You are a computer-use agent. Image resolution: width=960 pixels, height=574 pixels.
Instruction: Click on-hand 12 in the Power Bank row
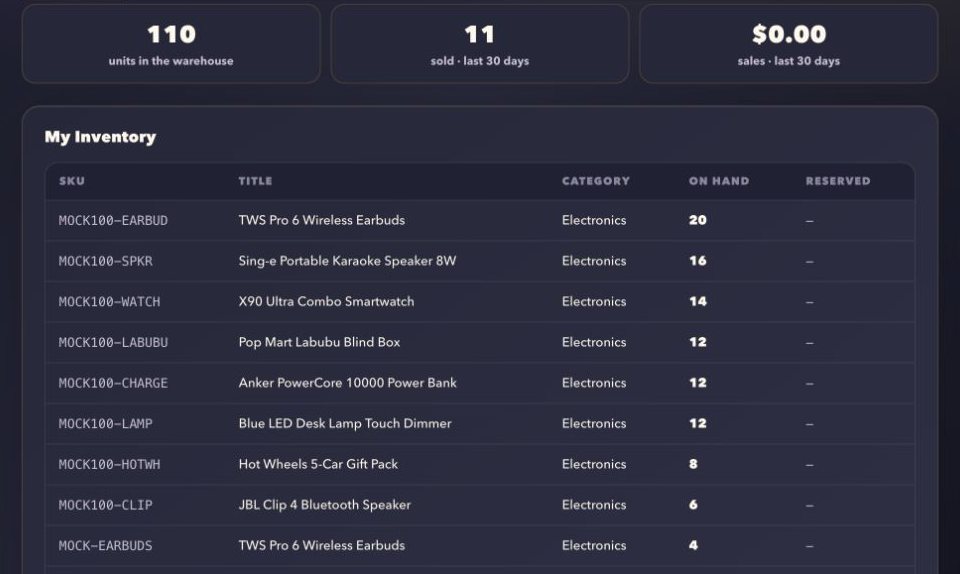coord(697,382)
